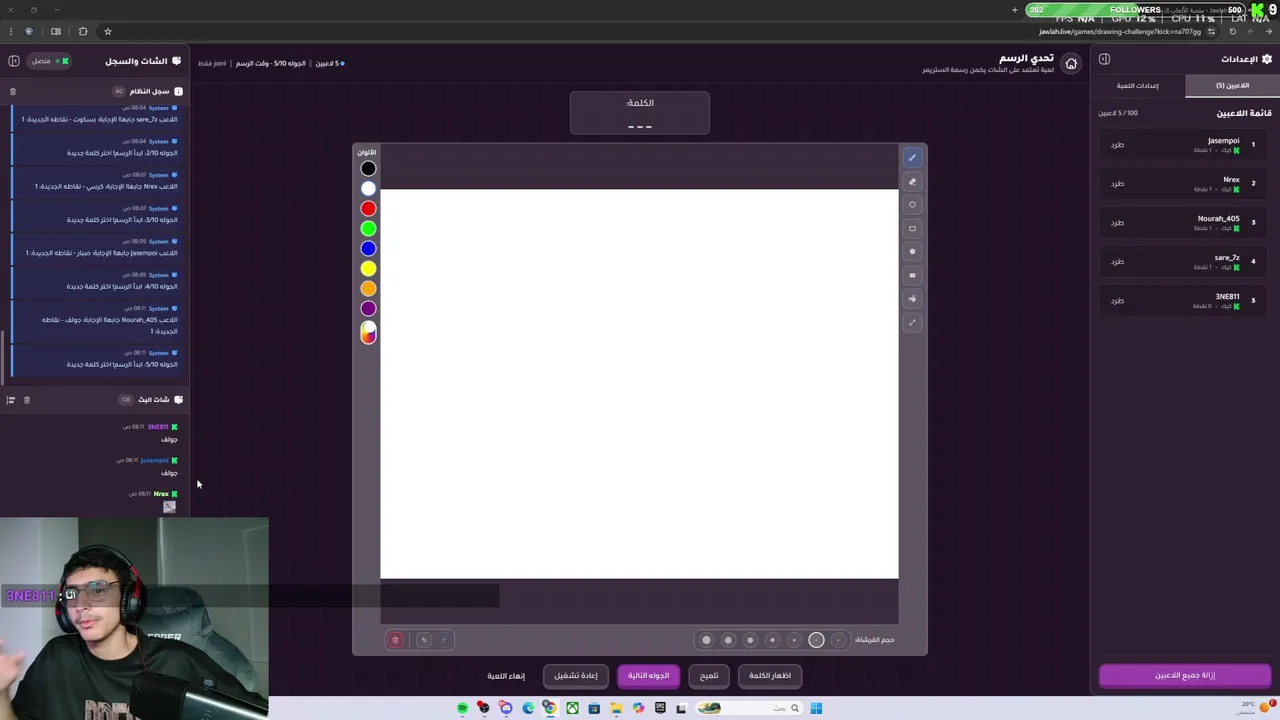Click the hint button (تلميح)
The width and height of the screenshot is (1280, 720).
pos(709,676)
